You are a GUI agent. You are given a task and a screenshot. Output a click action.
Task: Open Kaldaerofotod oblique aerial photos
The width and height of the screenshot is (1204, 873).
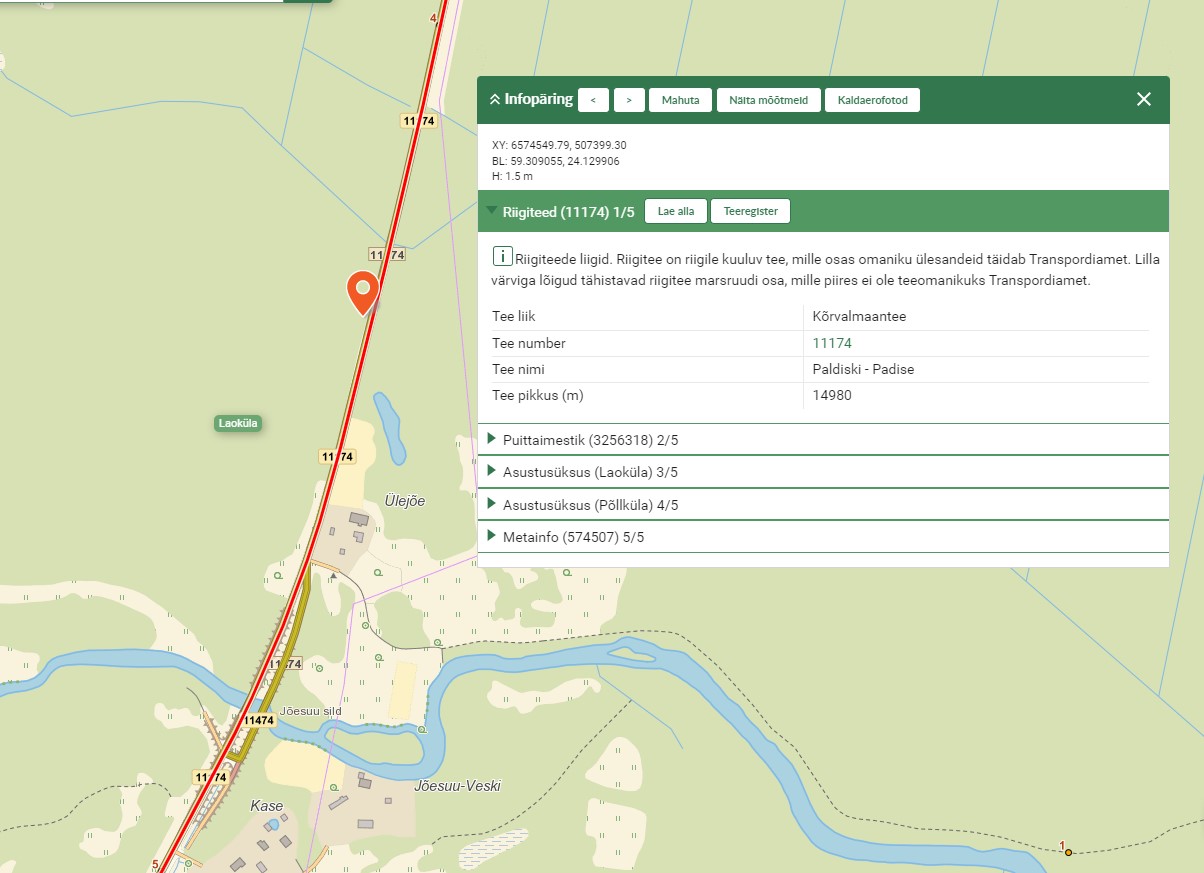click(872, 100)
